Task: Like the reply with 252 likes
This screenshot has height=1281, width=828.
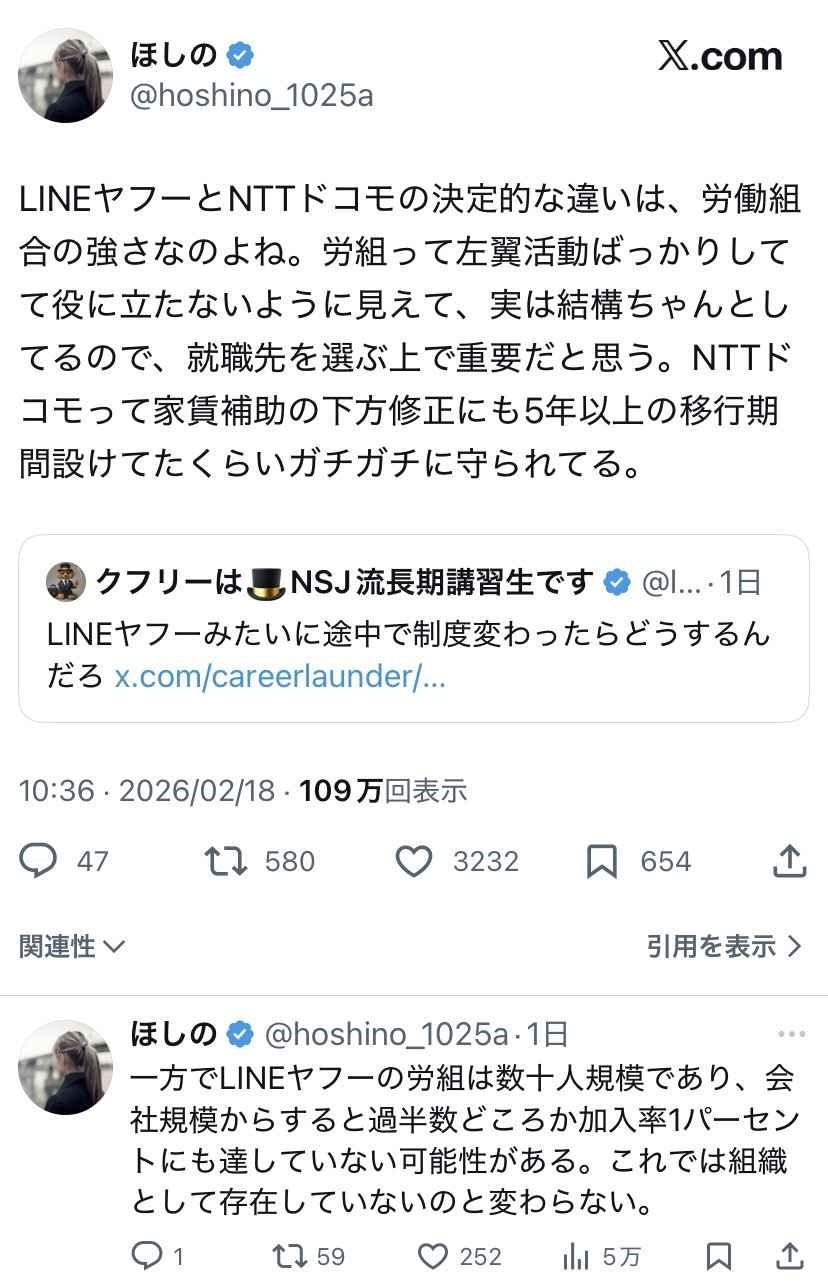Action: pos(431,1255)
